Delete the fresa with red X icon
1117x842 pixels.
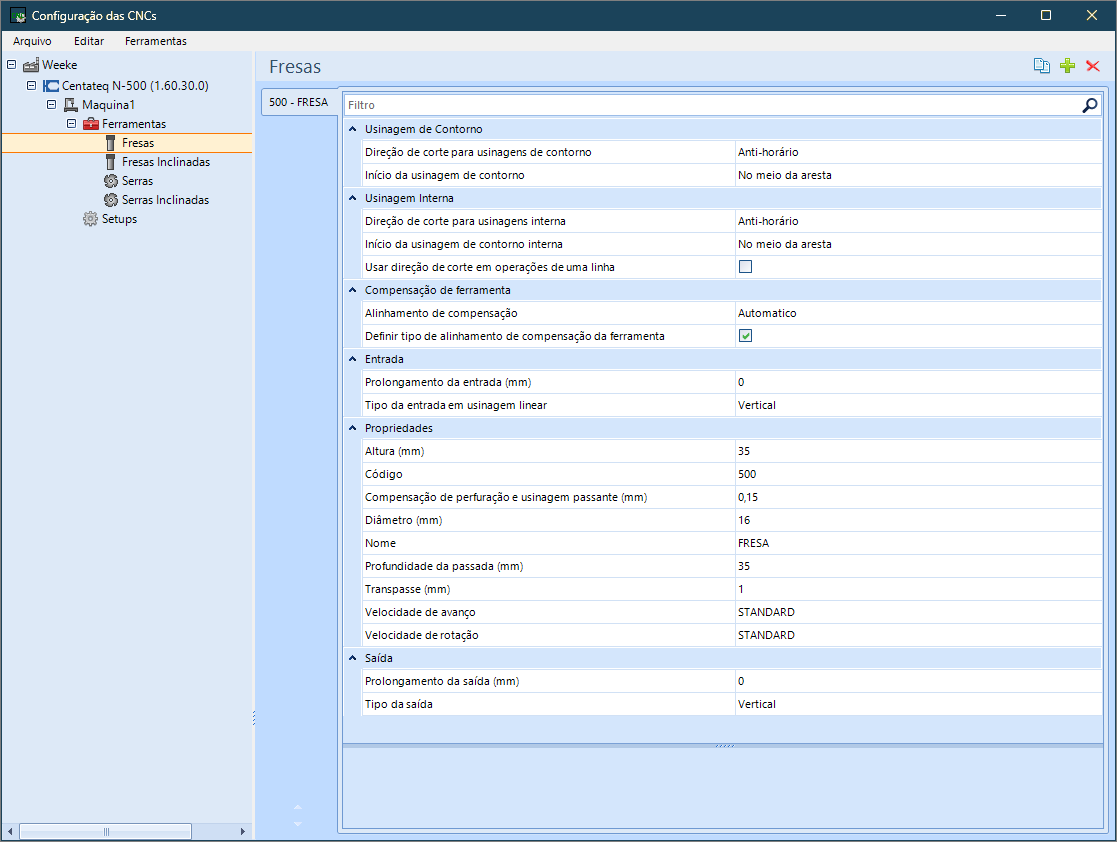pyautogui.click(x=1093, y=66)
